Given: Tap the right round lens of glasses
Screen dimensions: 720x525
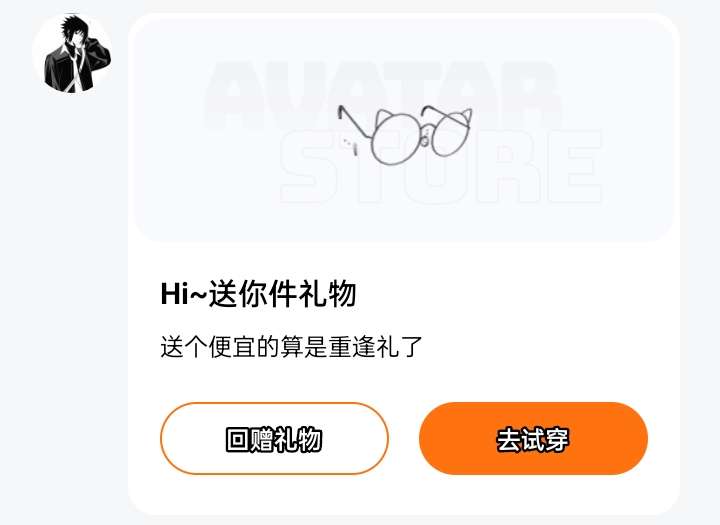Looking at the screenshot, I should [451, 133].
